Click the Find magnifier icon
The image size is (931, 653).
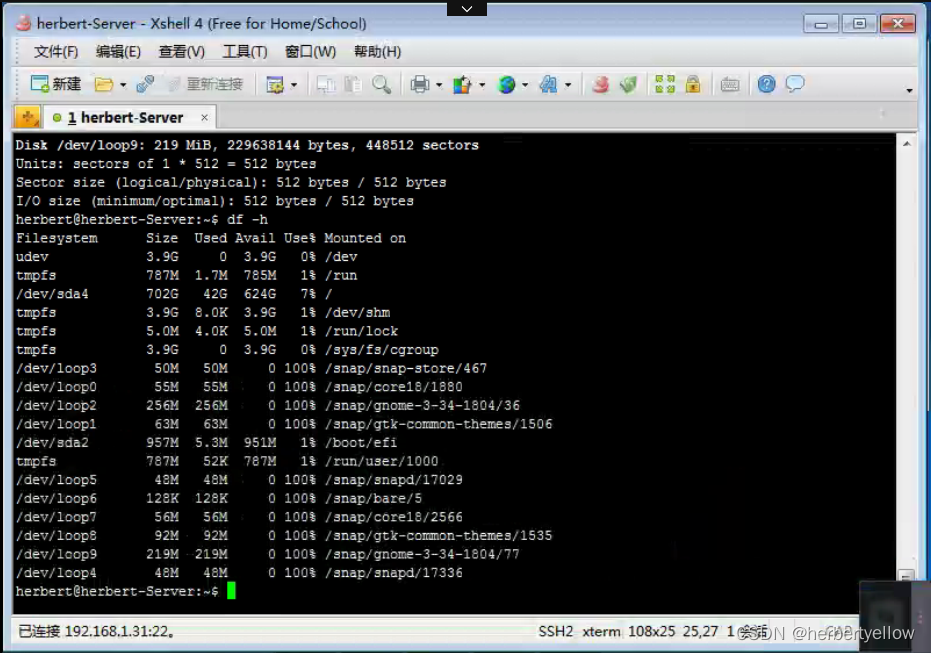tap(381, 84)
